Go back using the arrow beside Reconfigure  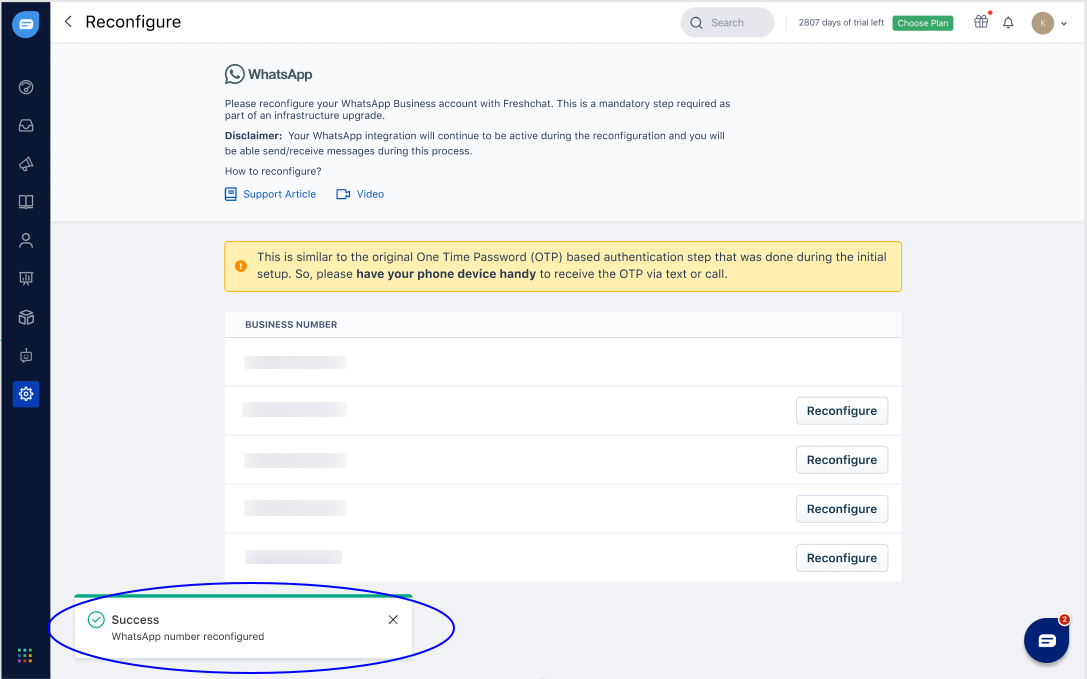pos(68,22)
